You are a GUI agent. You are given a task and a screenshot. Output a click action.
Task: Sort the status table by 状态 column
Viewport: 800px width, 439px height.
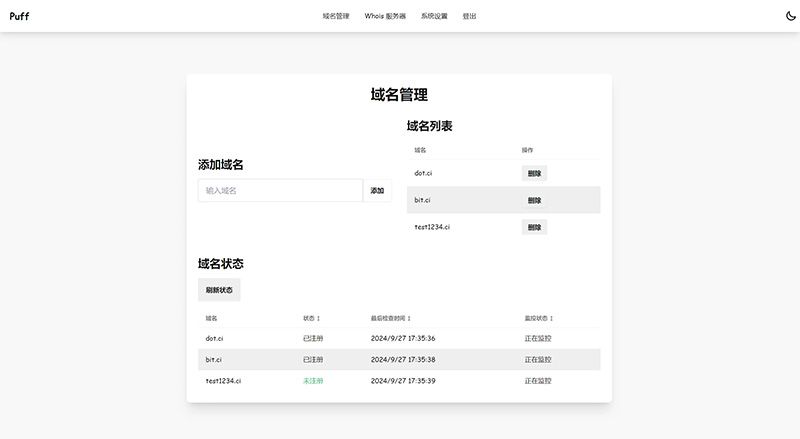(x=311, y=318)
